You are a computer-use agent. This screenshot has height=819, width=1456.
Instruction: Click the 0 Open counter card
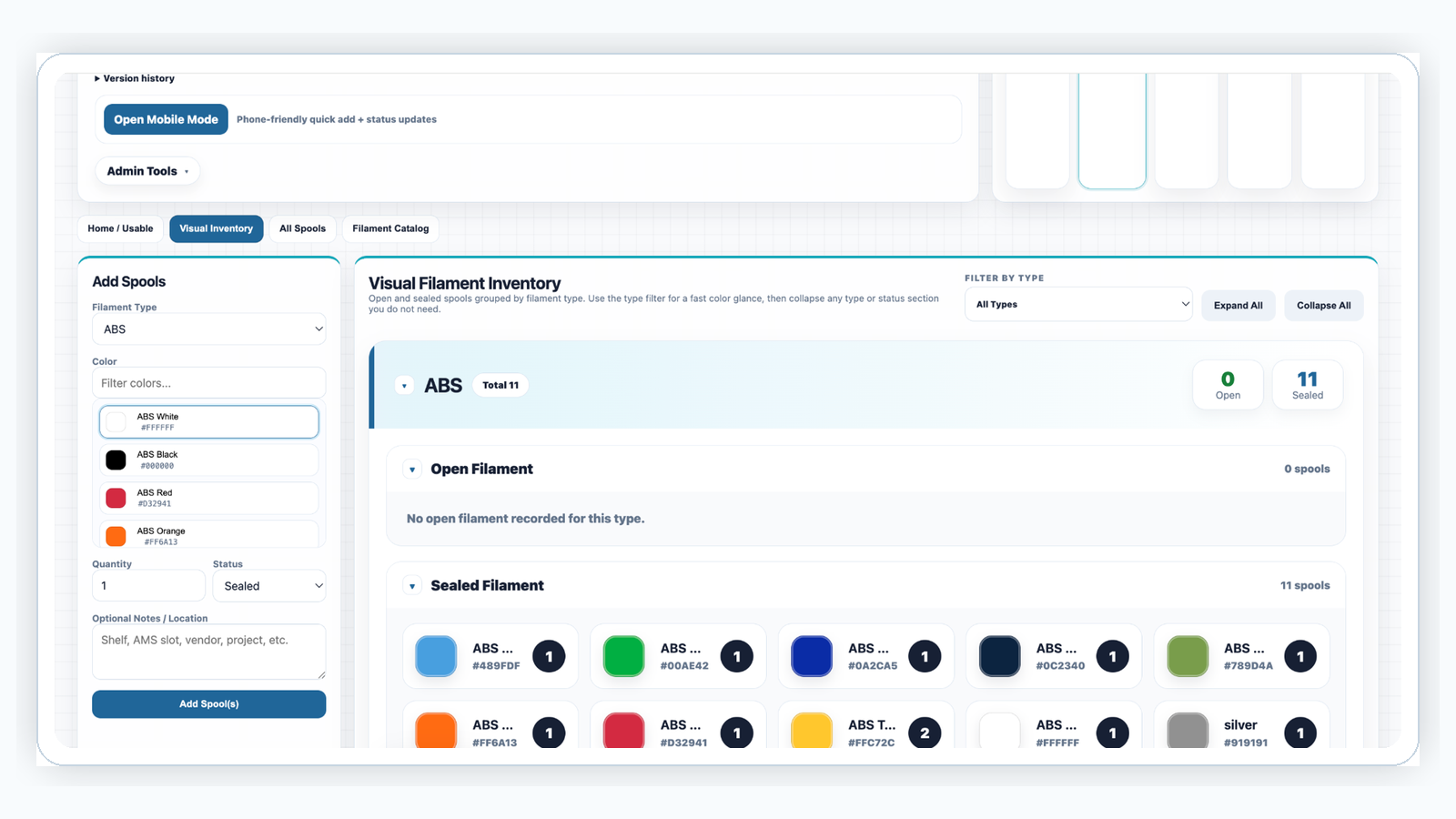click(1228, 385)
